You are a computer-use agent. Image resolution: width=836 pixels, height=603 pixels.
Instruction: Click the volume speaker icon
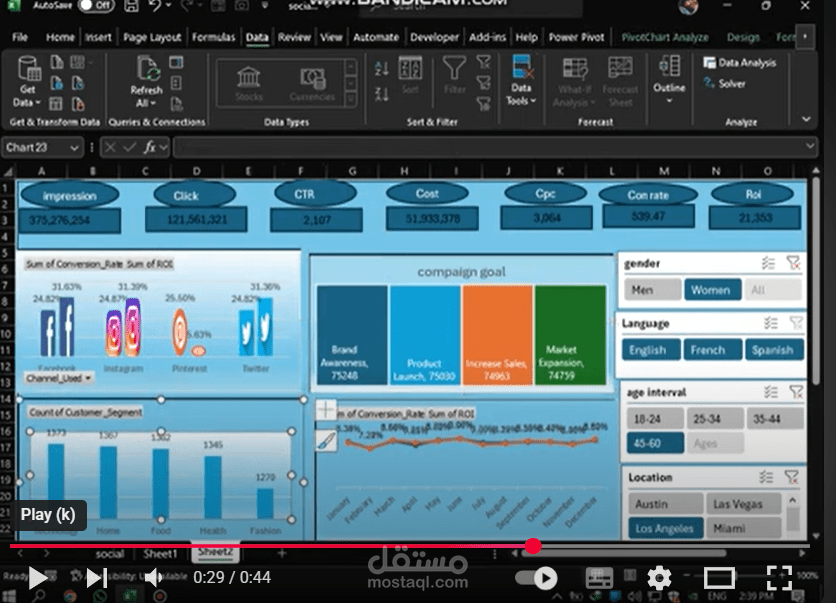pyautogui.click(x=154, y=577)
